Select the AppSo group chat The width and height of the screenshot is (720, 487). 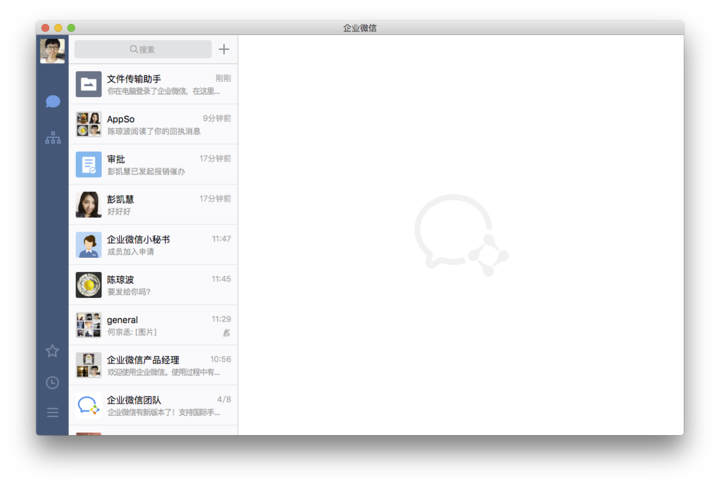tap(153, 124)
